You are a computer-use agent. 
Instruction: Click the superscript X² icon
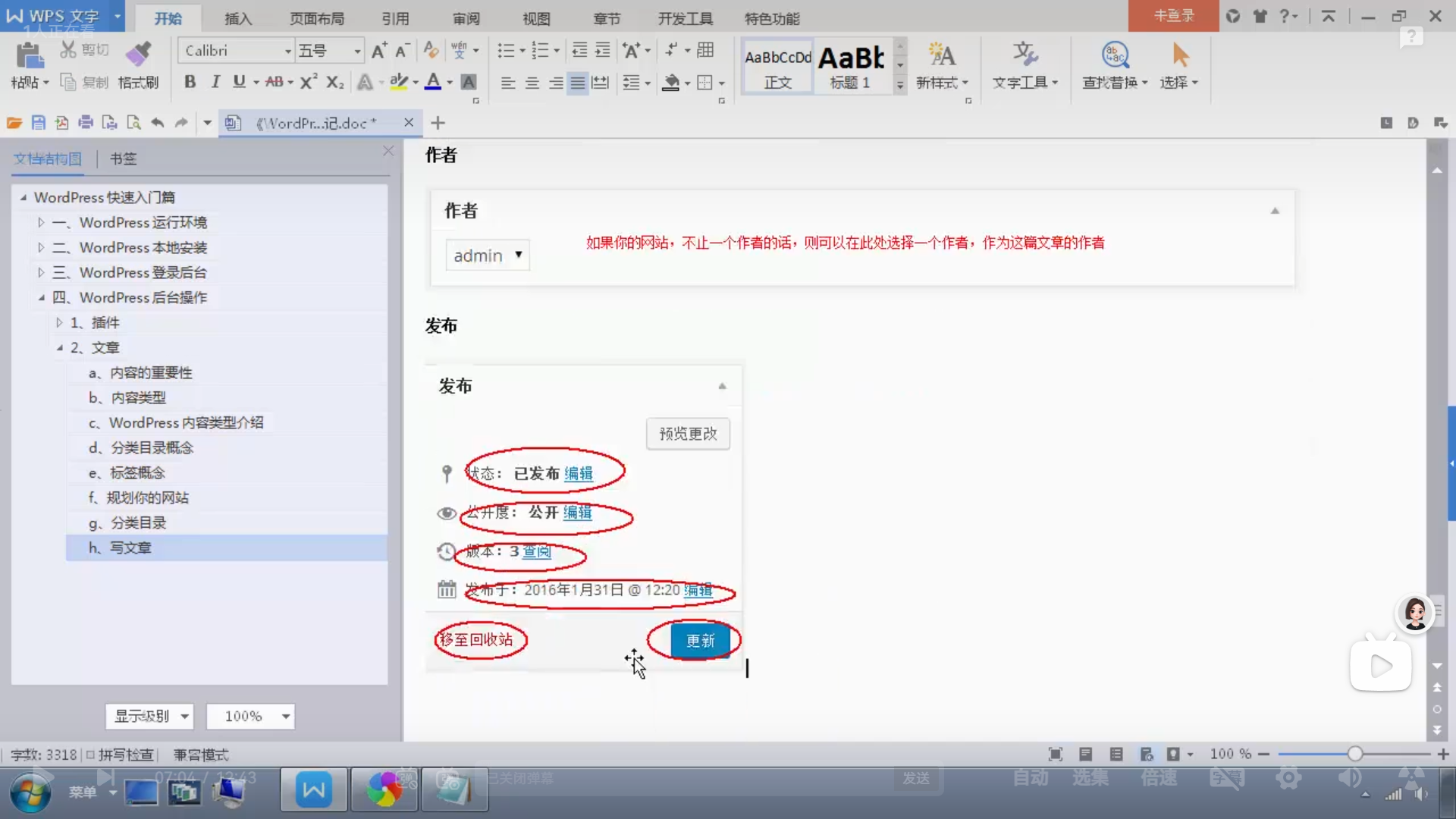pos(308,82)
